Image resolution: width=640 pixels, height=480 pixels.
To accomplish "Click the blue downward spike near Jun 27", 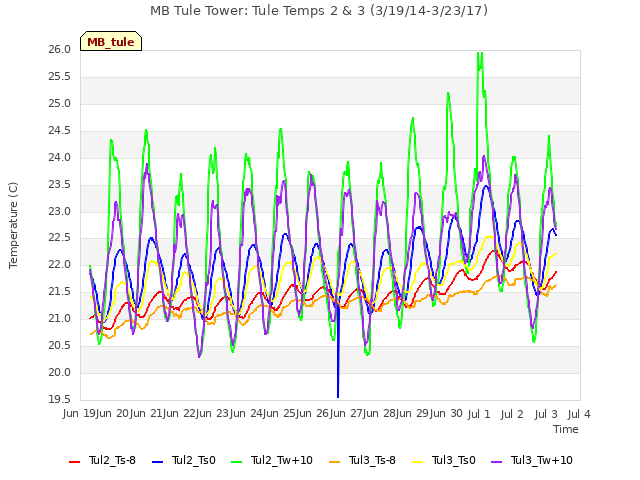I will coord(338,351).
